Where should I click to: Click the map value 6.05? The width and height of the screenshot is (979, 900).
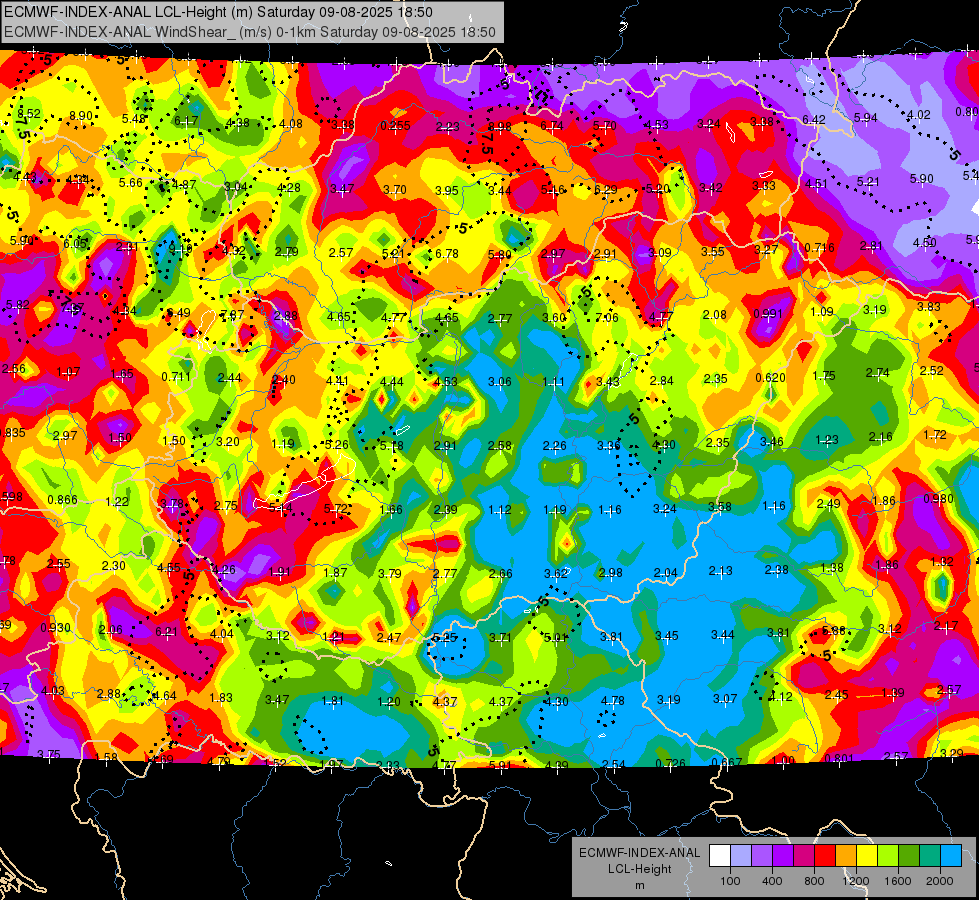pyautogui.click(x=75, y=244)
